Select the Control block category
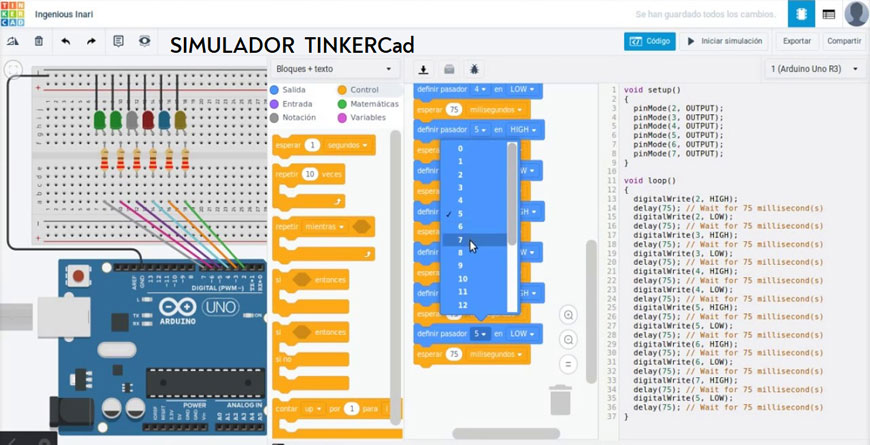870x445 pixels. pos(358,89)
